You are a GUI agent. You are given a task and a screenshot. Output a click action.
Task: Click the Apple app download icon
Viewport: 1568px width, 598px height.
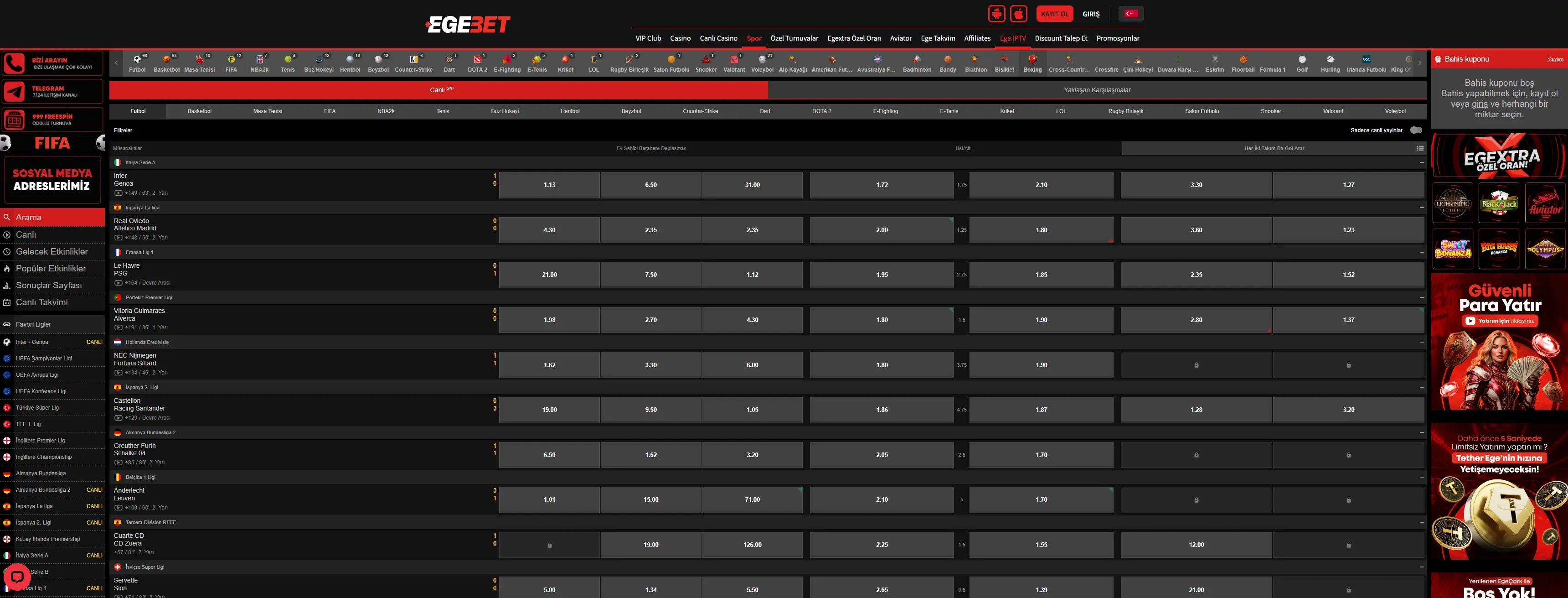pos(1018,13)
